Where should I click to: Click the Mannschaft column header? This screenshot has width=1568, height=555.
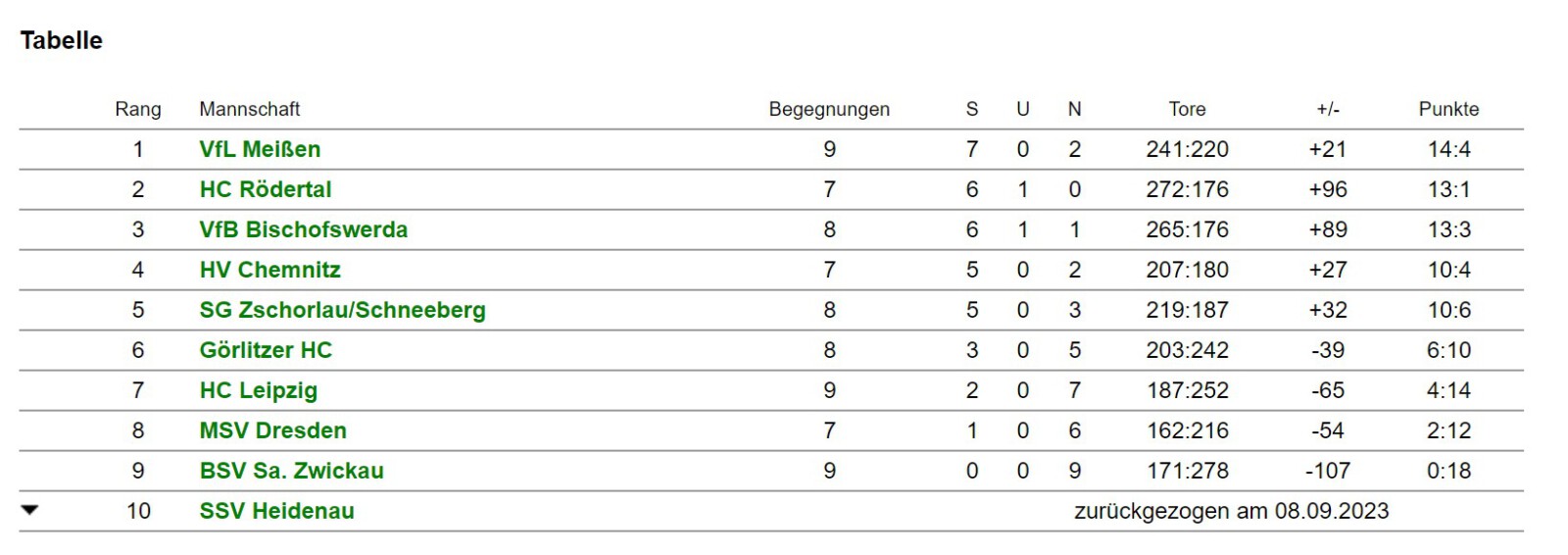click(x=250, y=109)
